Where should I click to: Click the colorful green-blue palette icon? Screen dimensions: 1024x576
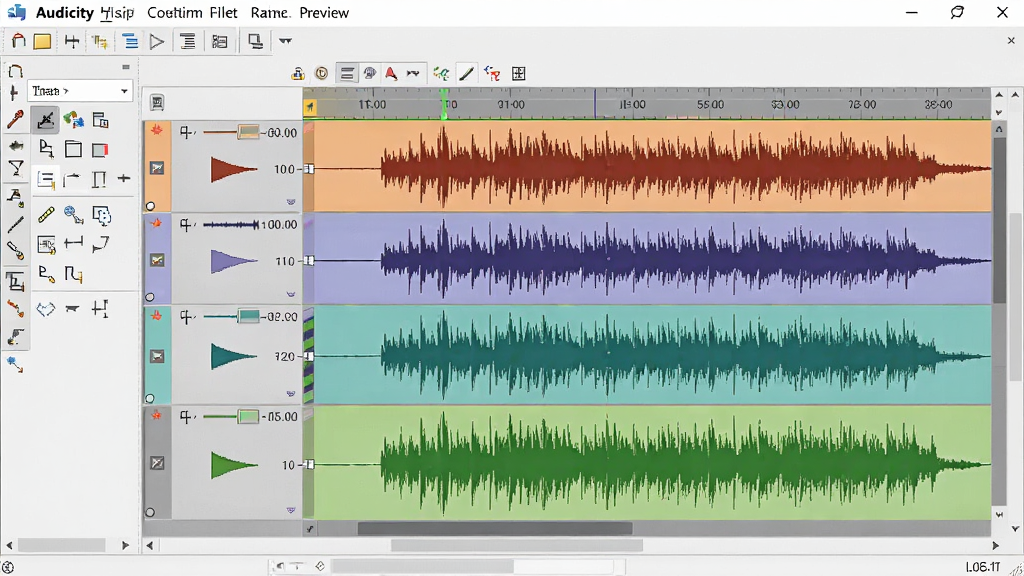tap(73, 120)
